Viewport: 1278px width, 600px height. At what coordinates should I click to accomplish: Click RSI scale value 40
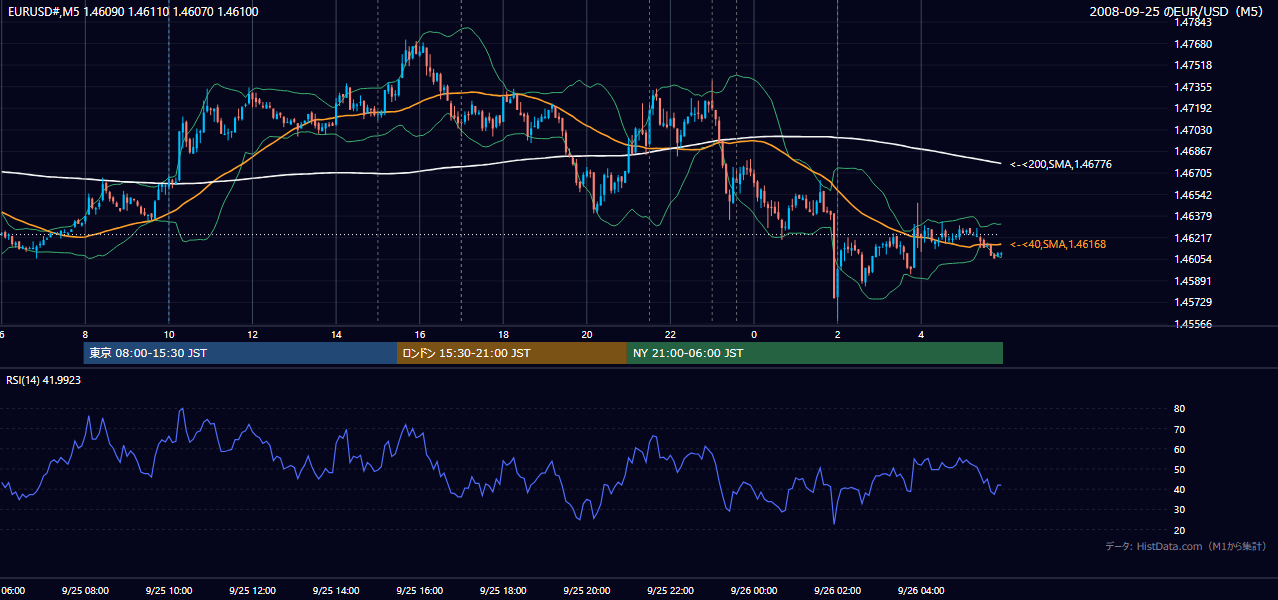pos(1179,489)
